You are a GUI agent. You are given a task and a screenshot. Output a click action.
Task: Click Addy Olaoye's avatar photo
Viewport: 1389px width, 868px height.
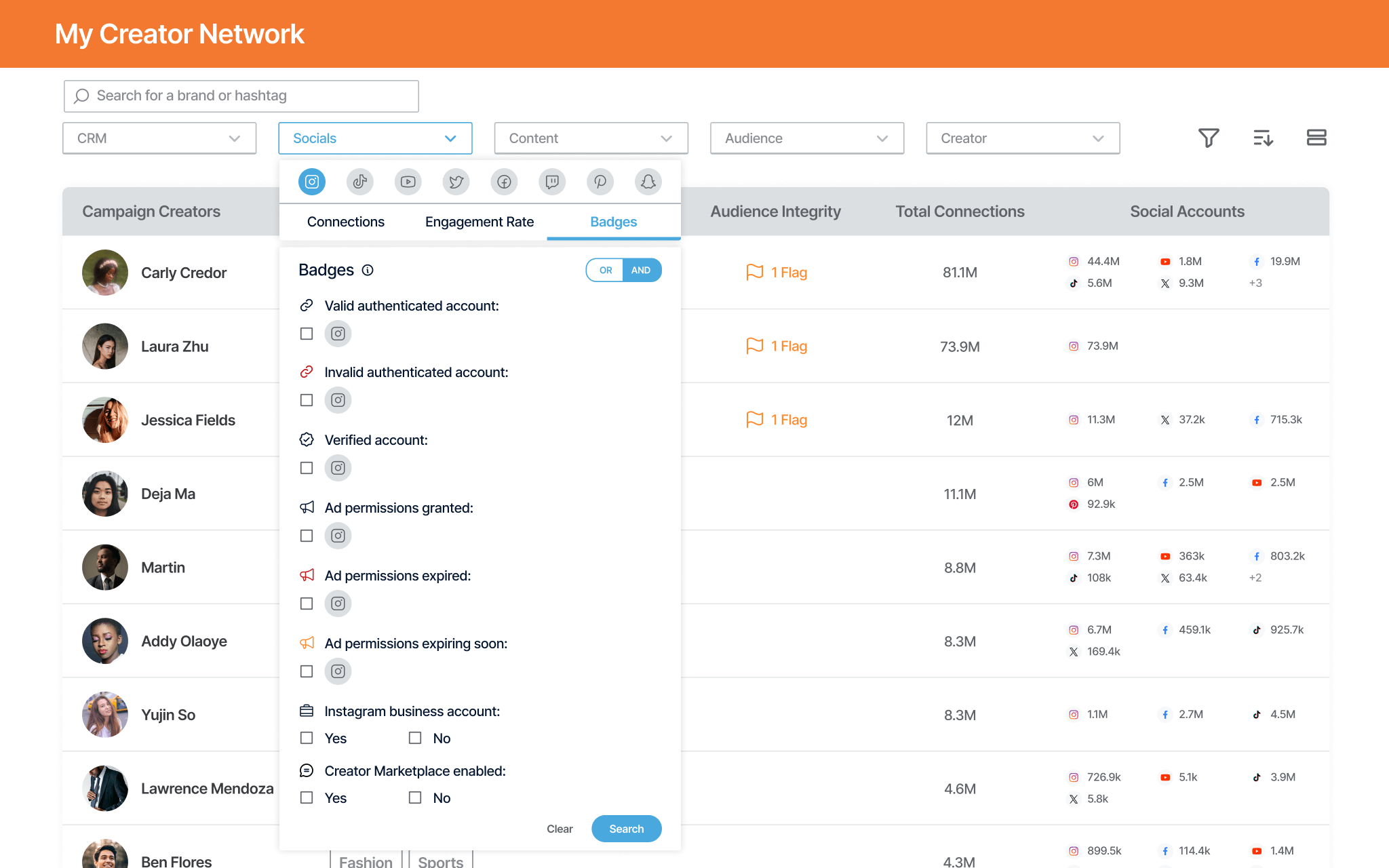point(105,641)
